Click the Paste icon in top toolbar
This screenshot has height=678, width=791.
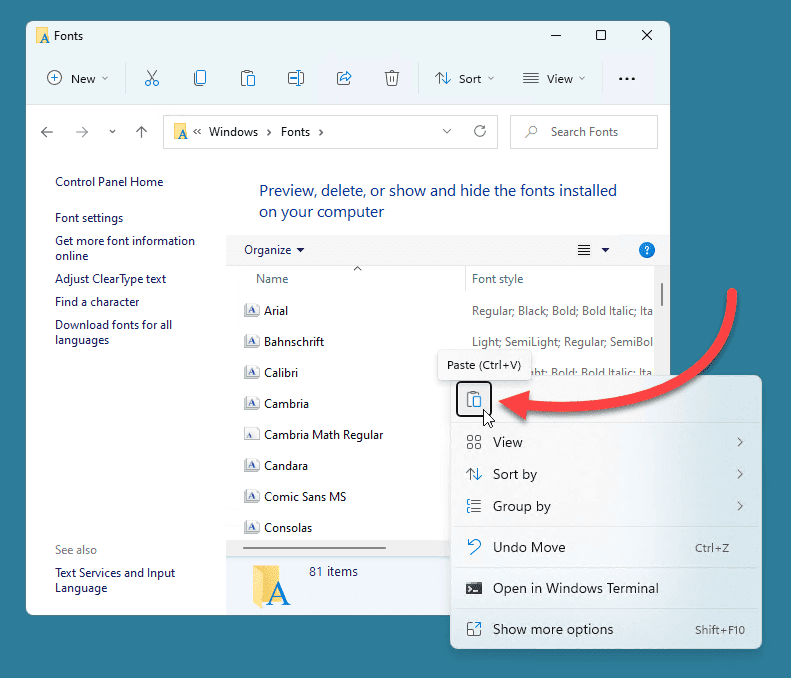248,79
